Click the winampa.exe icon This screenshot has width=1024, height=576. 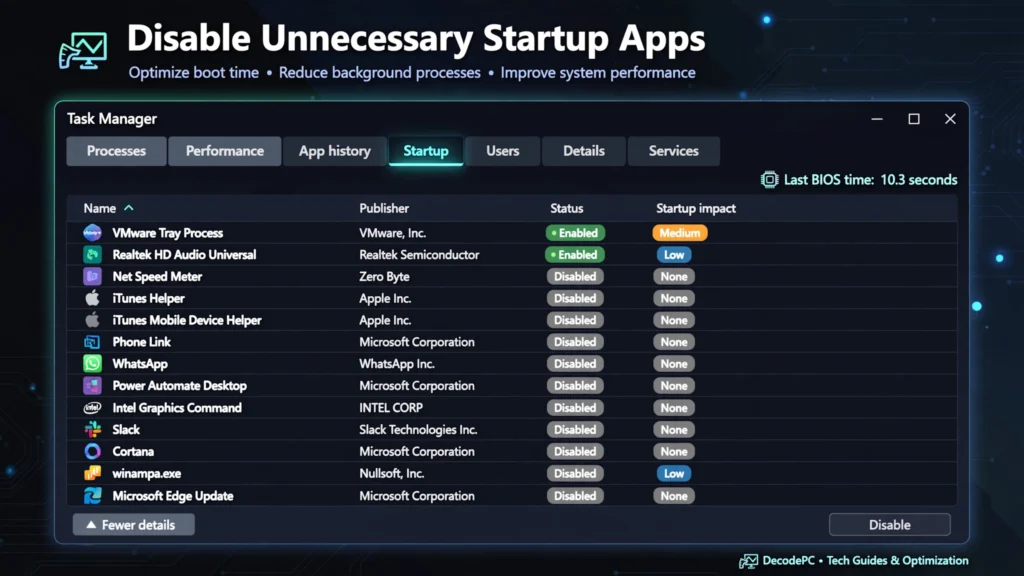coord(93,473)
